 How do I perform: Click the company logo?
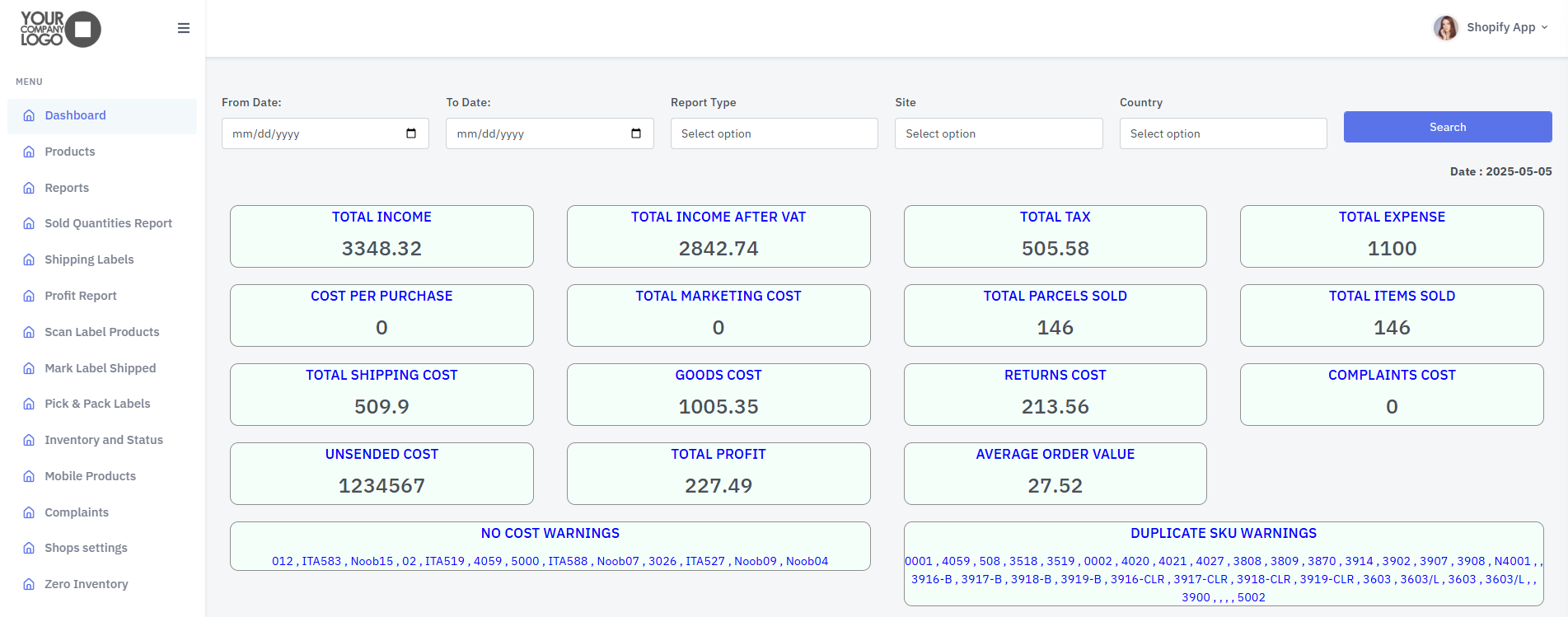(60, 29)
